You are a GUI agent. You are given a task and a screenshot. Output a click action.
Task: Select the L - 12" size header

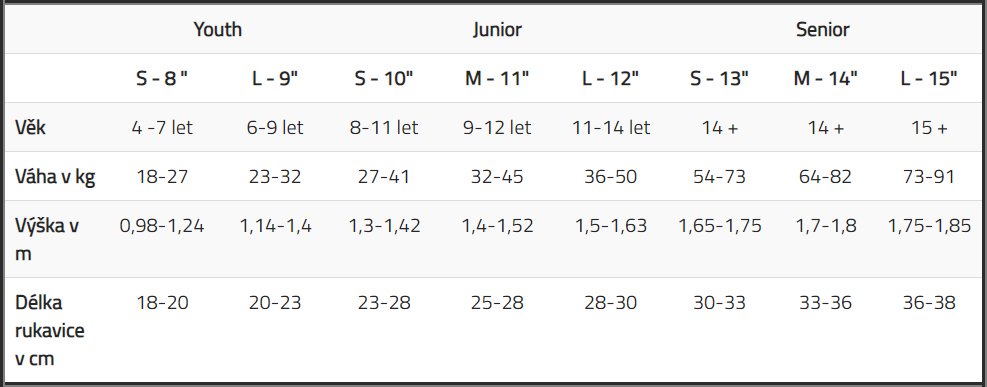pyautogui.click(x=611, y=79)
